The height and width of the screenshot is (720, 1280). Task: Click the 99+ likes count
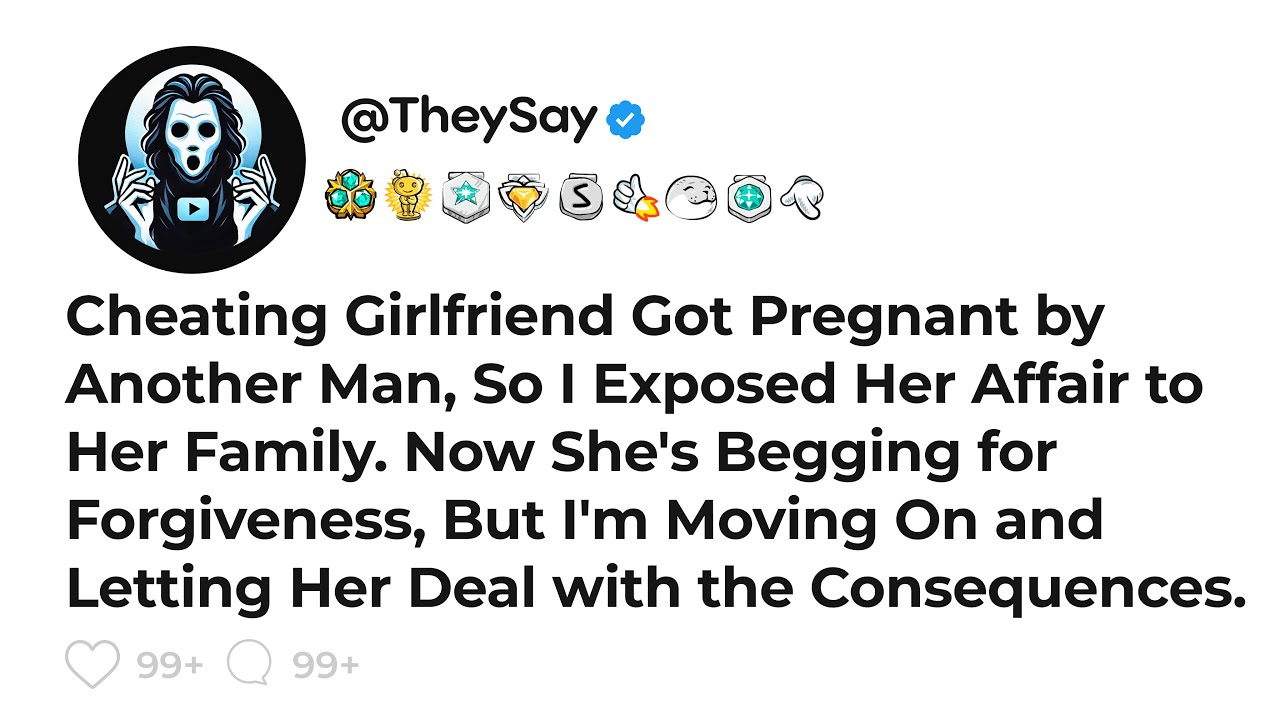coord(170,665)
